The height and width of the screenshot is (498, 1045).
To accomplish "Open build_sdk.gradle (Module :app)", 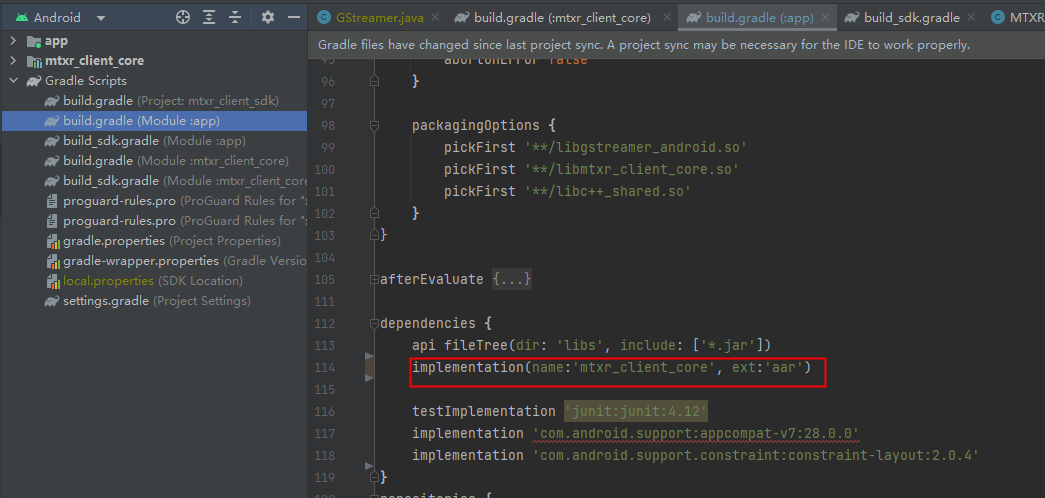I will pos(155,141).
